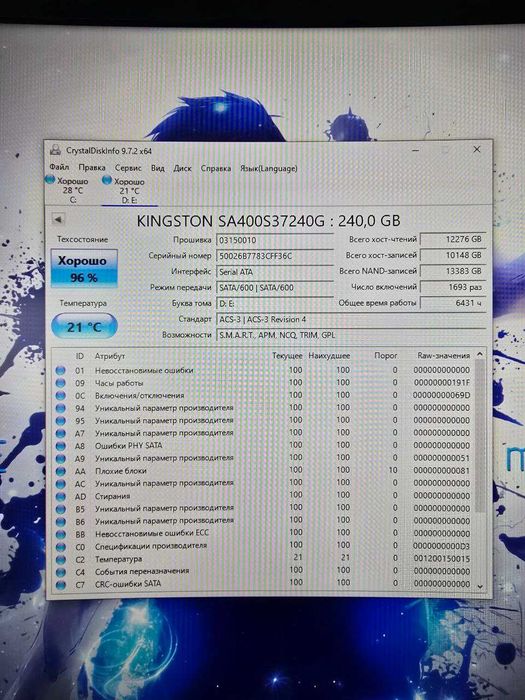Screen dimensions: 525x700
Task: Click the Текущее column header
Action: (287, 356)
